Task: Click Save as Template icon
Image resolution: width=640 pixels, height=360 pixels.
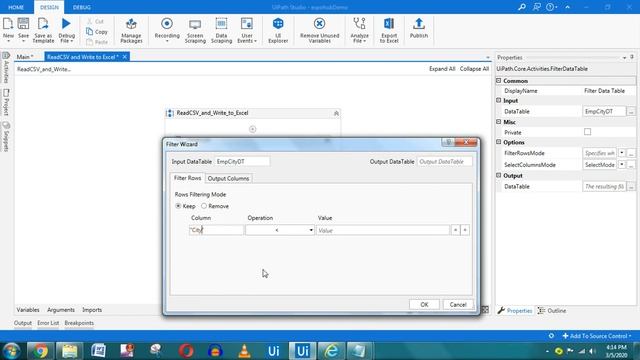Action: (43, 24)
